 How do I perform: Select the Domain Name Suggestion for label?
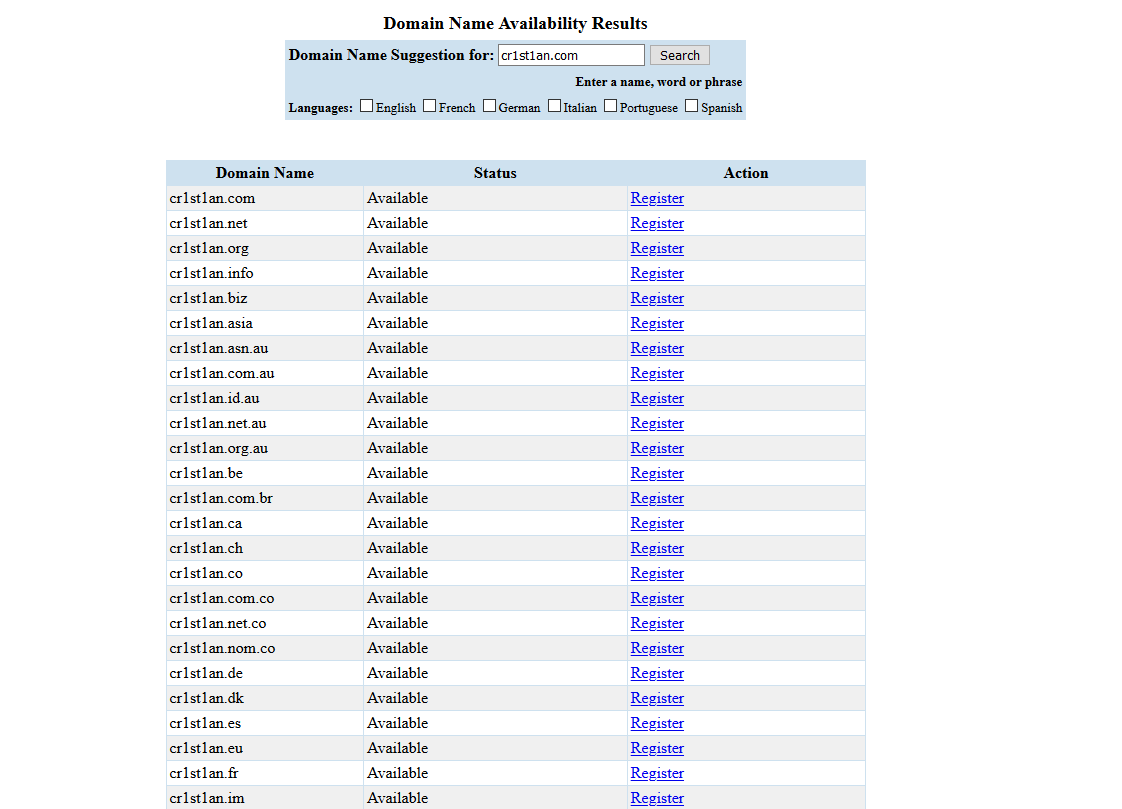pyautogui.click(x=391, y=55)
